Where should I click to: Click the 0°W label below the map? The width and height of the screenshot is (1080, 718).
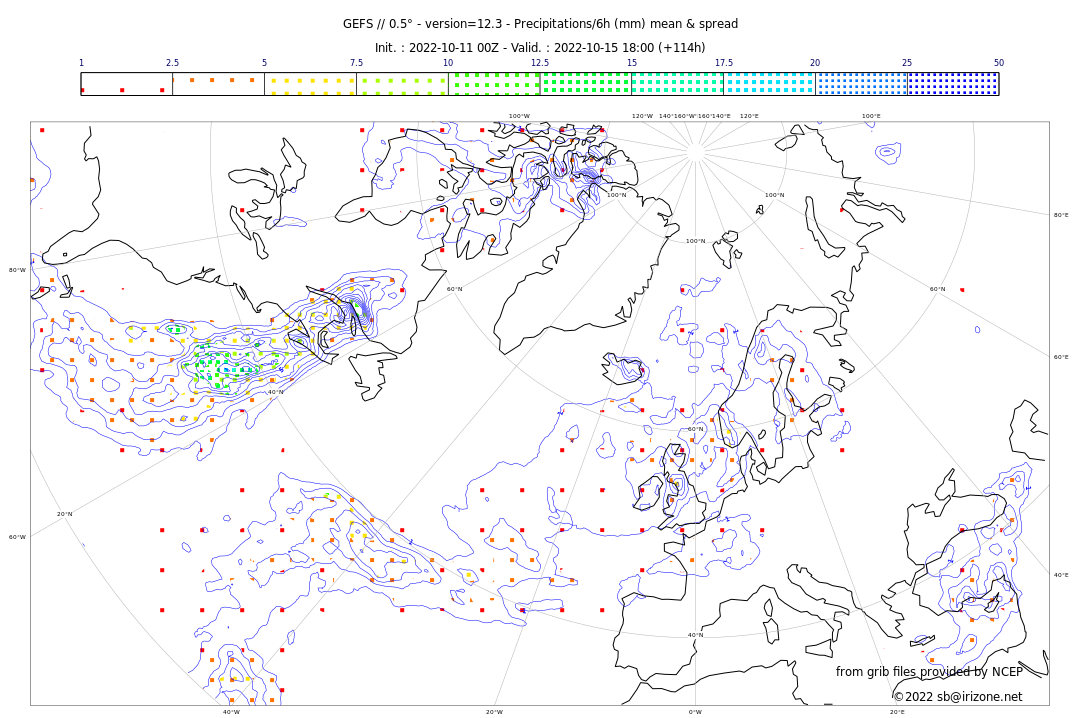696,712
